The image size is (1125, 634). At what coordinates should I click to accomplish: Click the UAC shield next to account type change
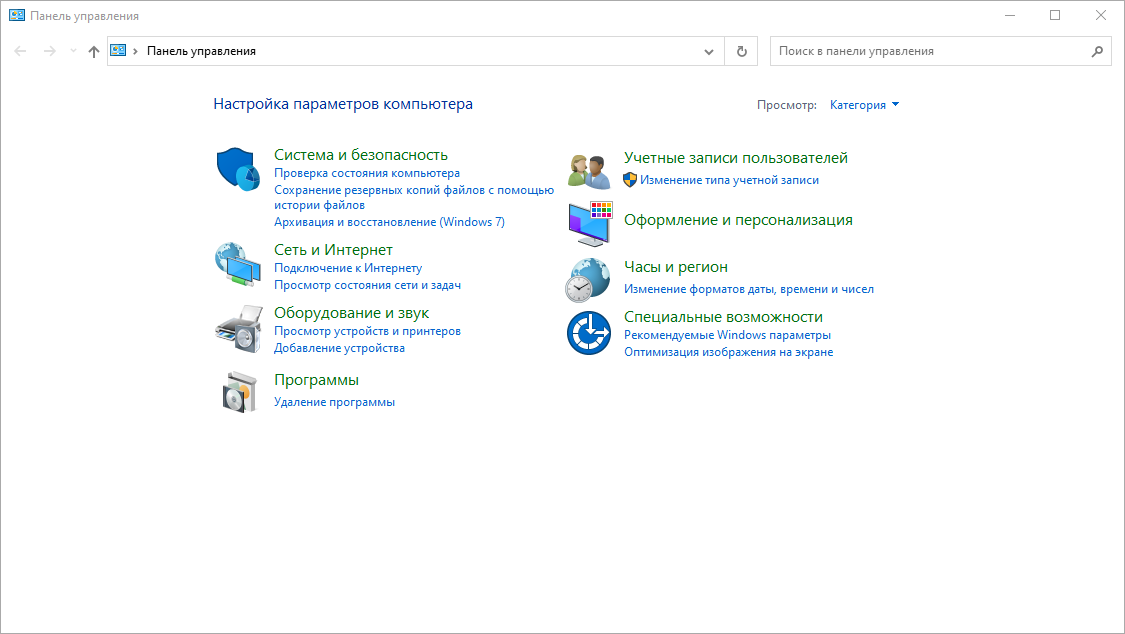[x=630, y=180]
